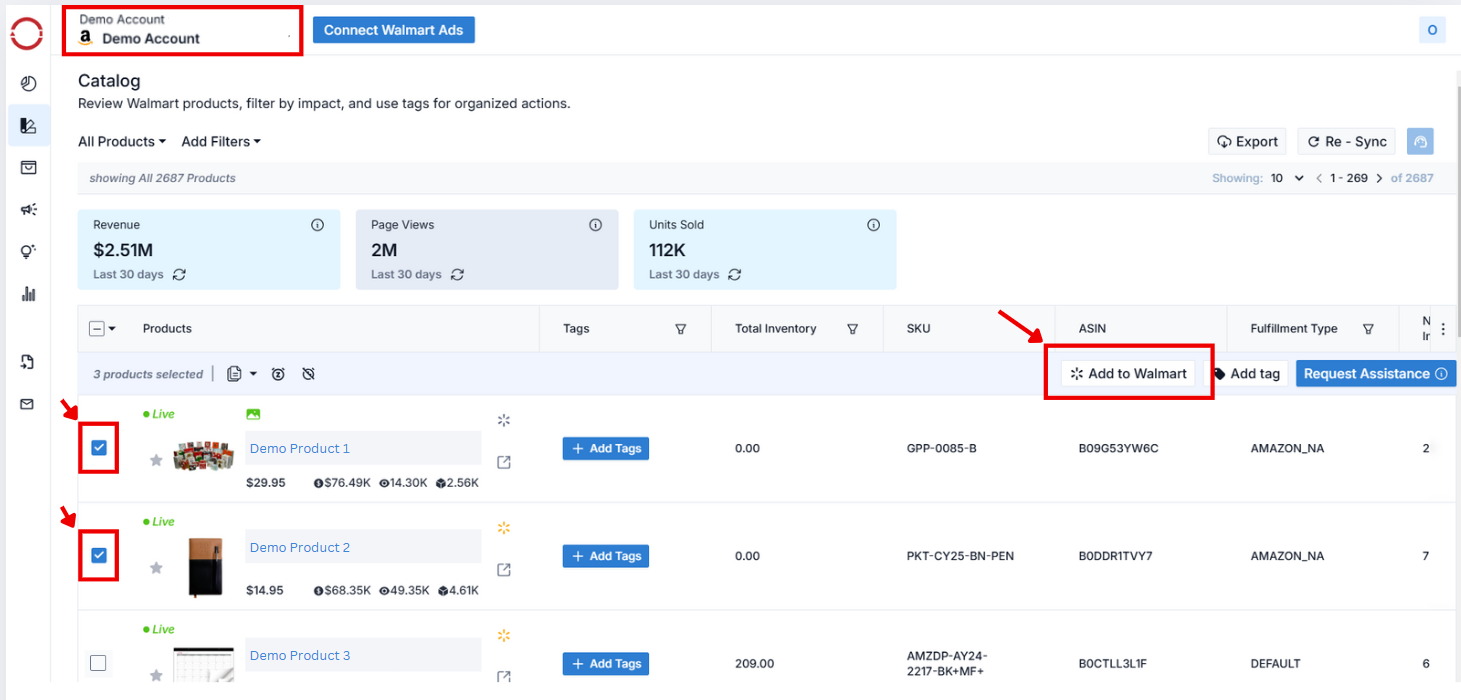Open the catalog sidebar icon
The height and width of the screenshot is (700, 1461).
[28, 126]
